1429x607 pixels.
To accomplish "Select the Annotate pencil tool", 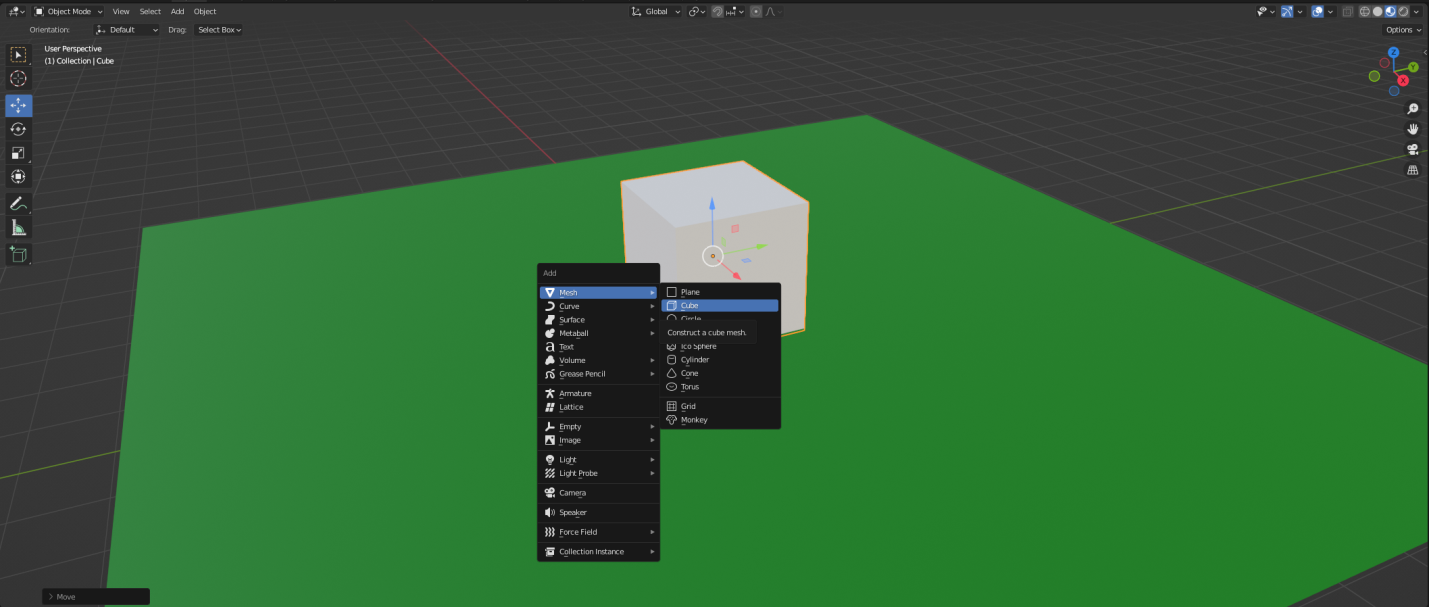I will 18,204.
